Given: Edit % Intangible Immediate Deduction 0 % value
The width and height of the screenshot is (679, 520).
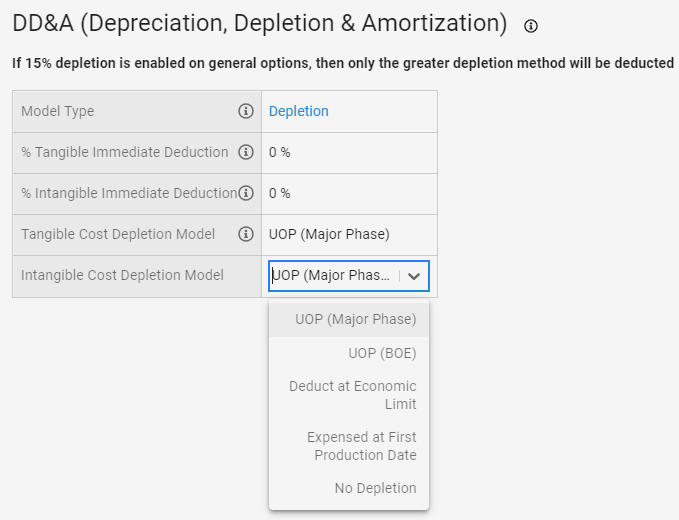Looking at the screenshot, I should [279, 193].
